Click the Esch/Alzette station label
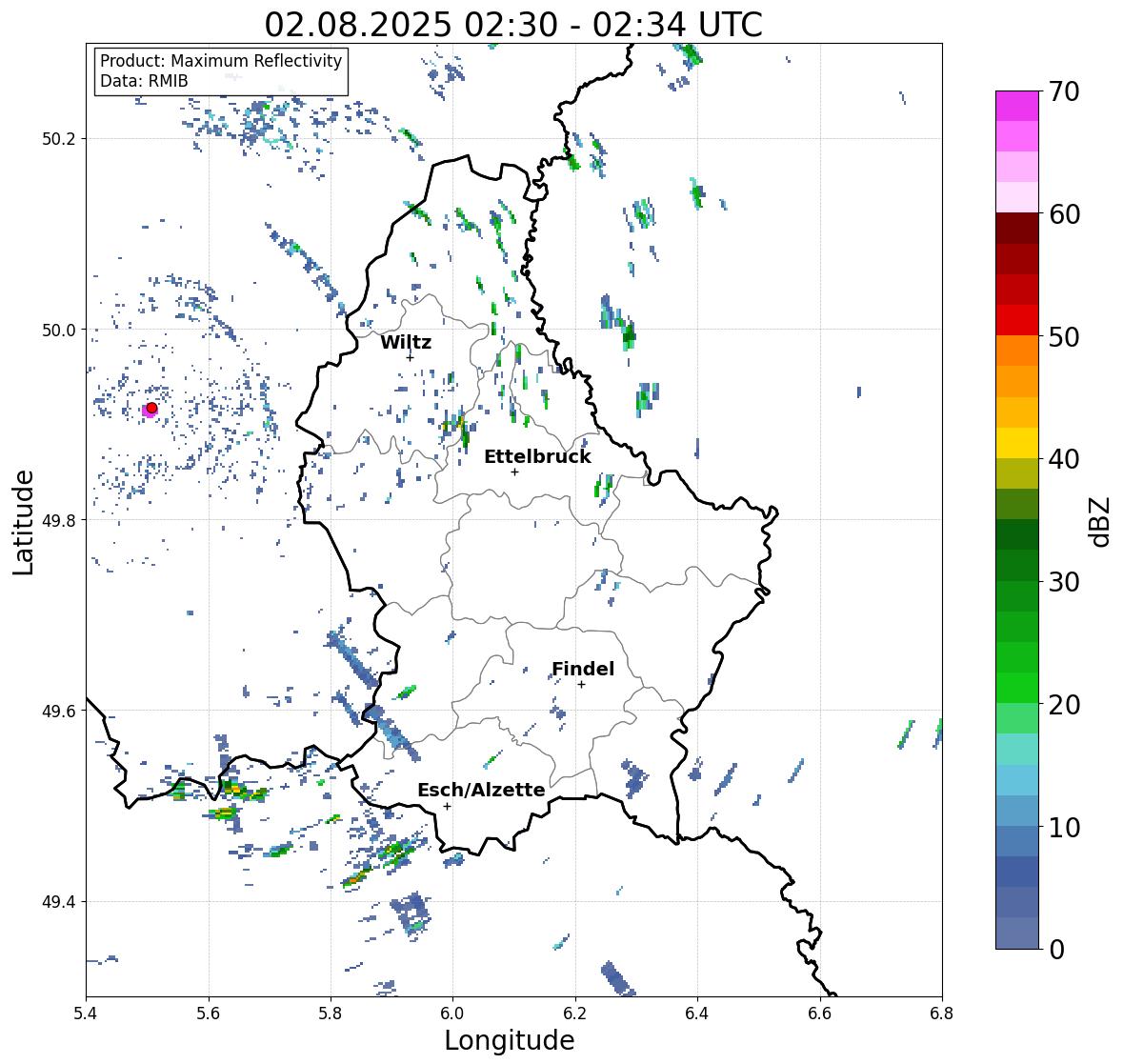This screenshot has width=1123, height=1064. point(481,790)
